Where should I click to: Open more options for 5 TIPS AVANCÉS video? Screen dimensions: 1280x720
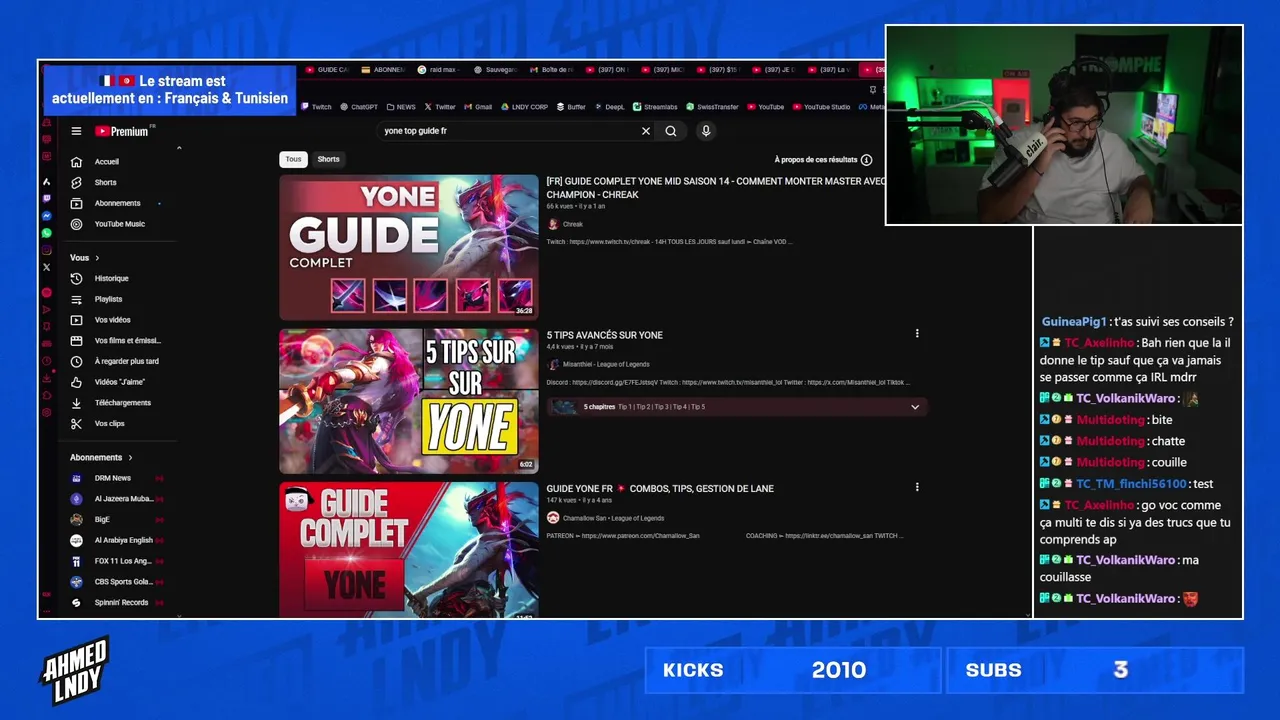pyautogui.click(x=917, y=334)
